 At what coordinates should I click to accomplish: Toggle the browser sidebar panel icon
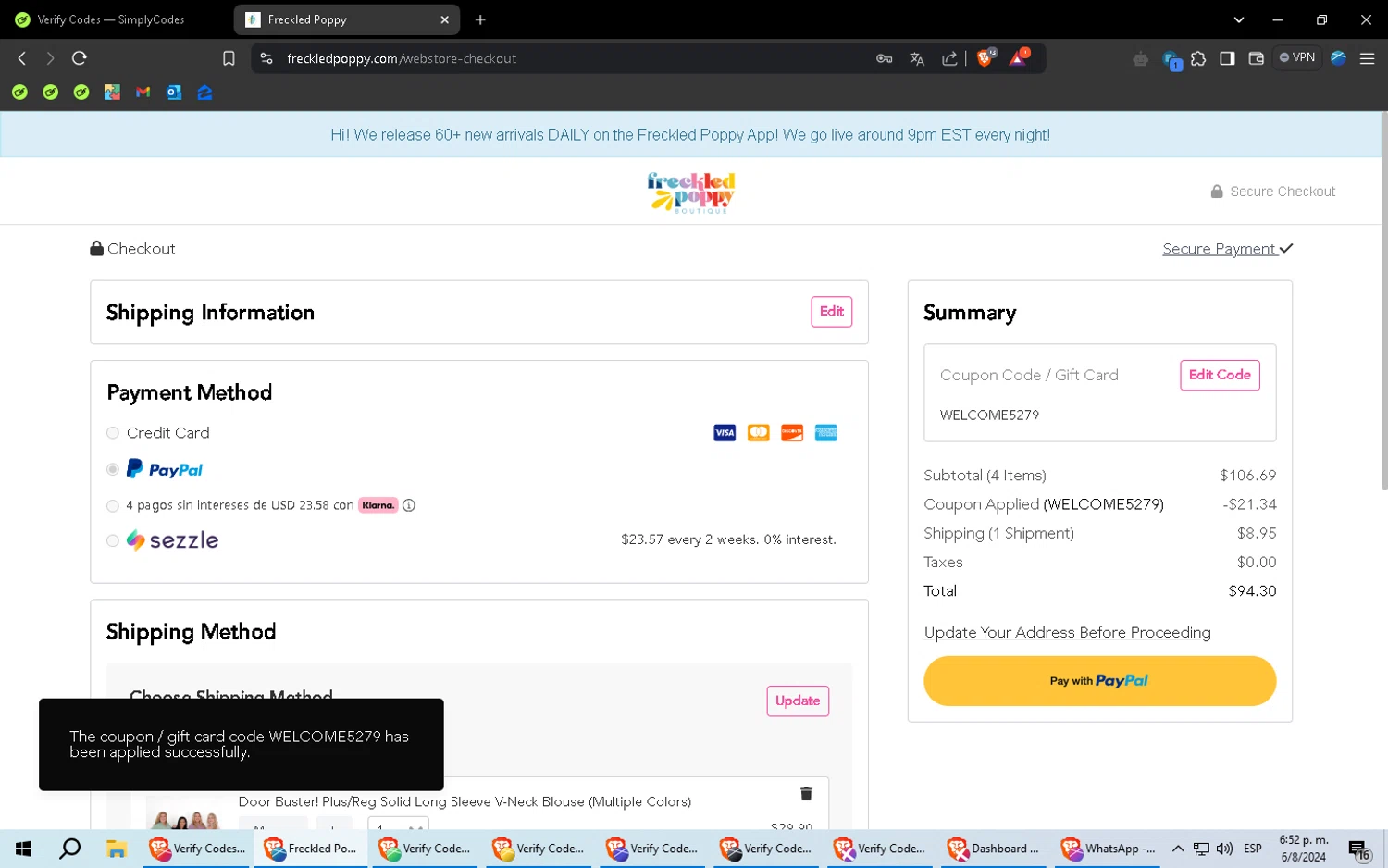(1227, 58)
